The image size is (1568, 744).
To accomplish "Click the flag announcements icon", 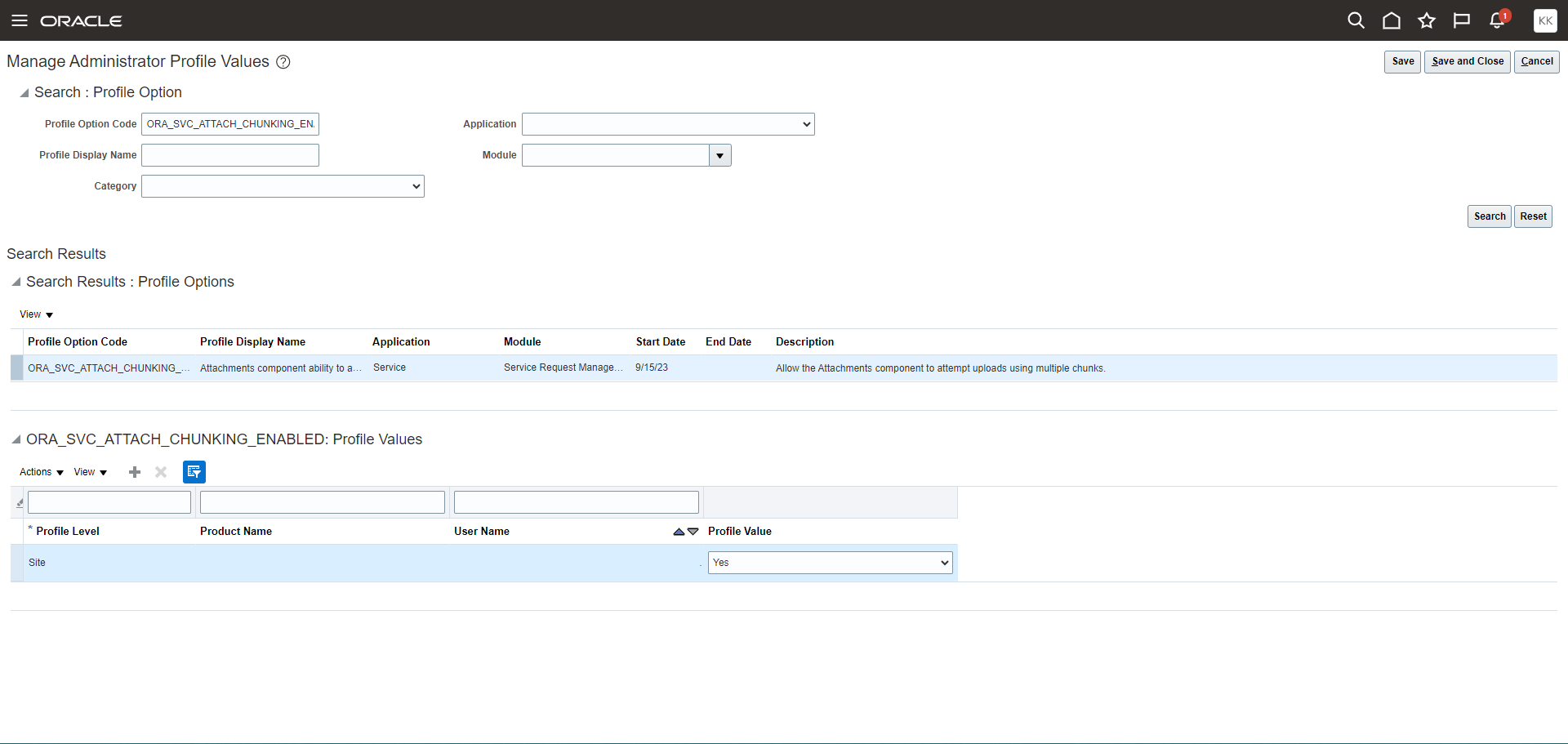I will [x=1462, y=20].
